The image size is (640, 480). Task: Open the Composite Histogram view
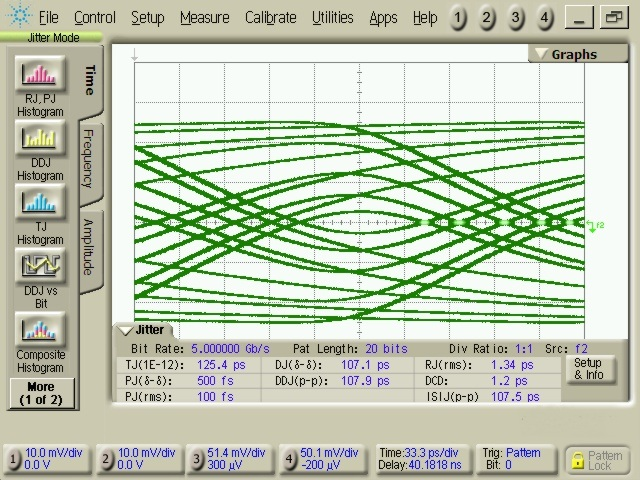[x=40, y=329]
